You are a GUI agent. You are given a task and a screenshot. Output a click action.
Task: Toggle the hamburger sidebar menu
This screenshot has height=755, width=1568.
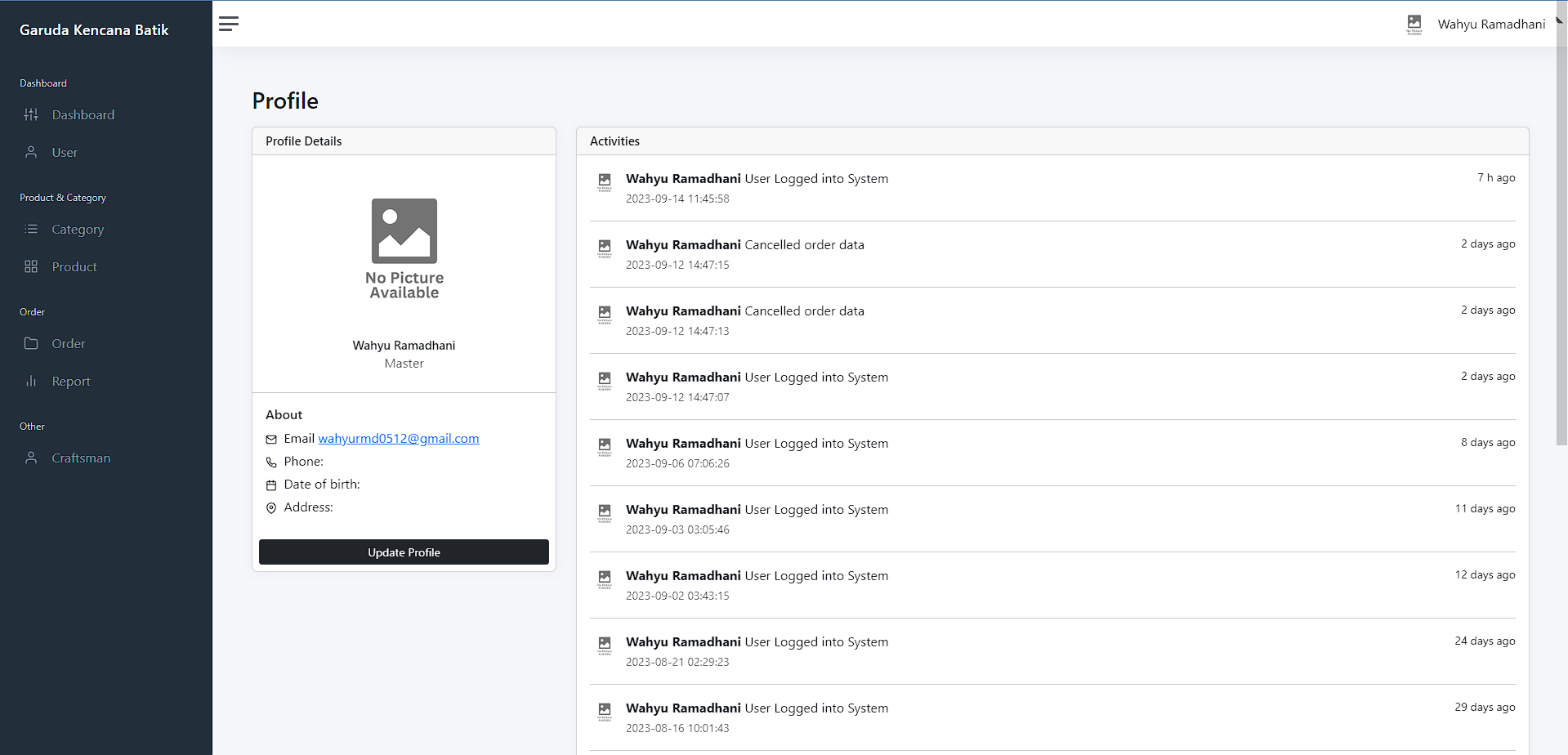point(229,24)
